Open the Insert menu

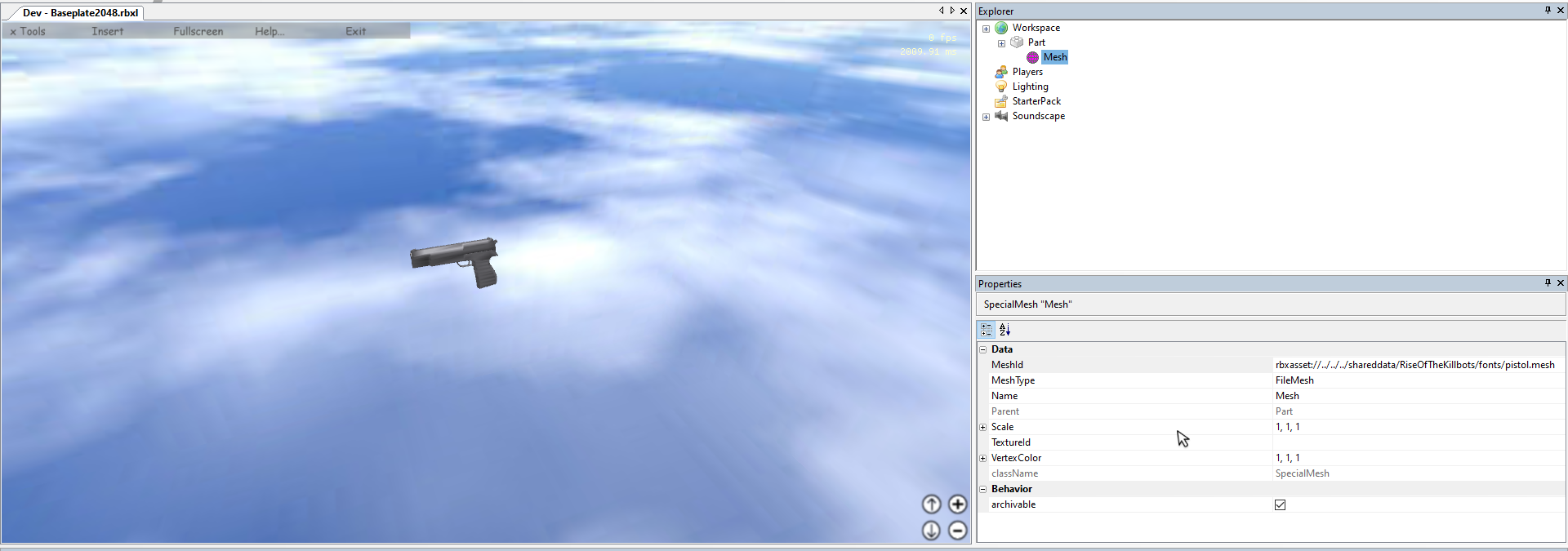point(107,31)
